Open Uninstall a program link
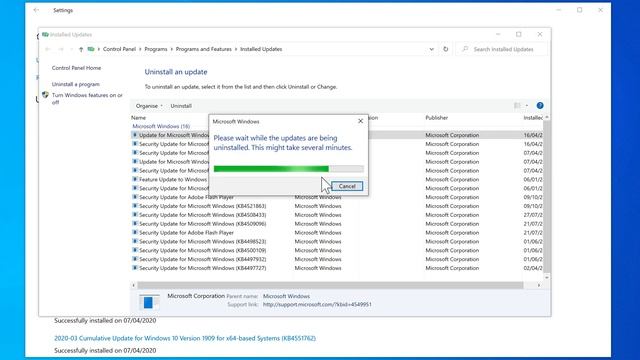The height and width of the screenshot is (360, 640). coord(76,84)
